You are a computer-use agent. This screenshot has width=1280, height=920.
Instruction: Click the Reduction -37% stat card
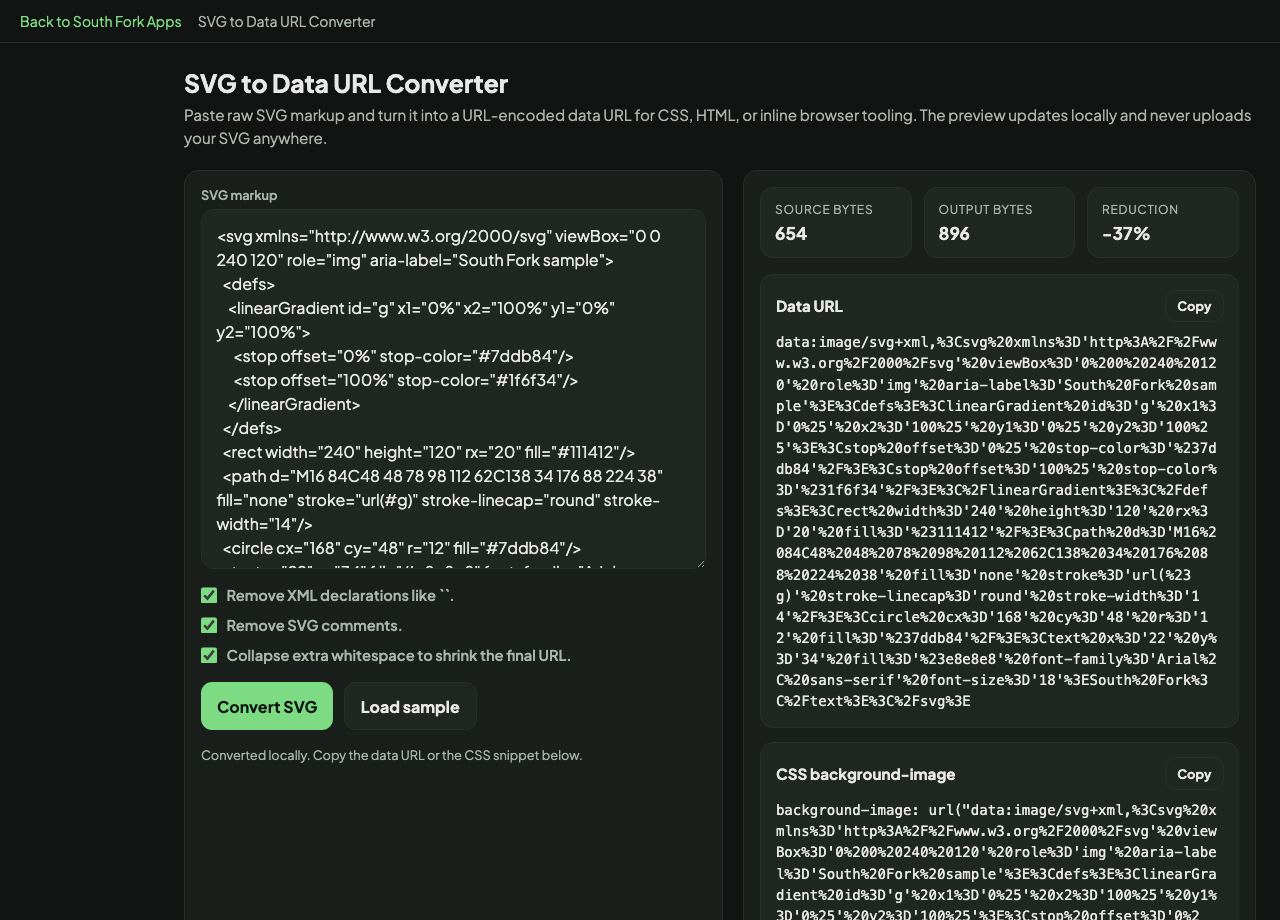tap(1163, 222)
